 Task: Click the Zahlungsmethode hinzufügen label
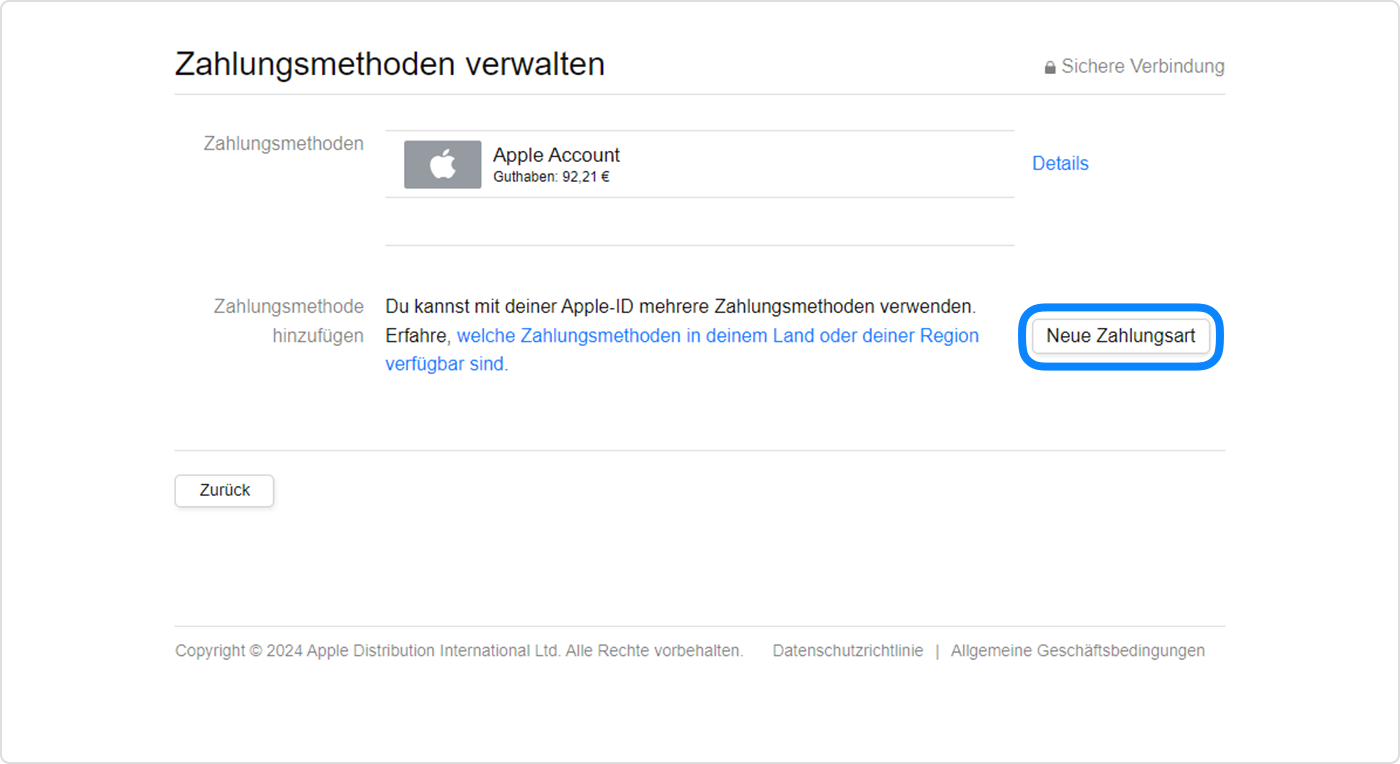[x=289, y=321]
